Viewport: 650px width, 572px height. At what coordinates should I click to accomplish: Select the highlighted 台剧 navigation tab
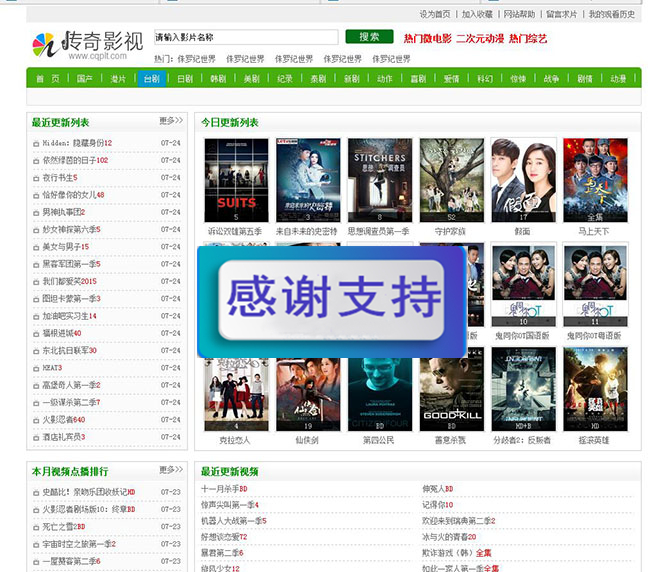pos(152,78)
